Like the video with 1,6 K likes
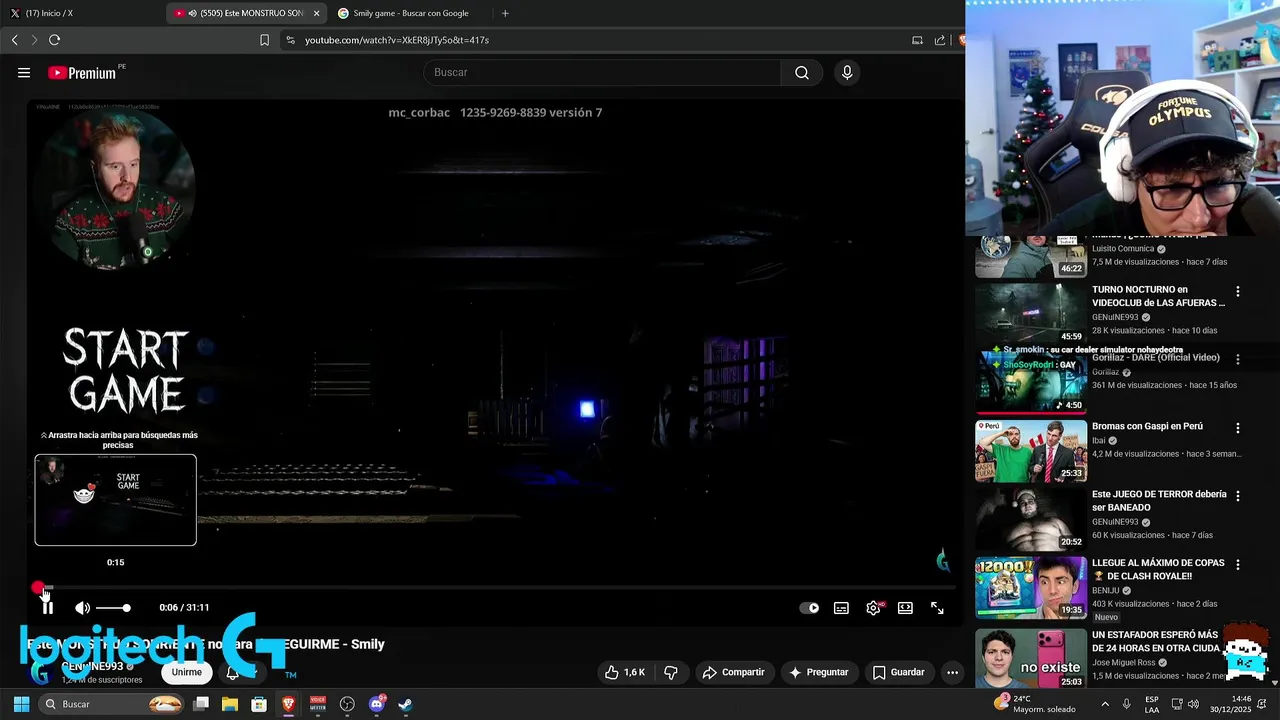1280x720 pixels. 624,672
